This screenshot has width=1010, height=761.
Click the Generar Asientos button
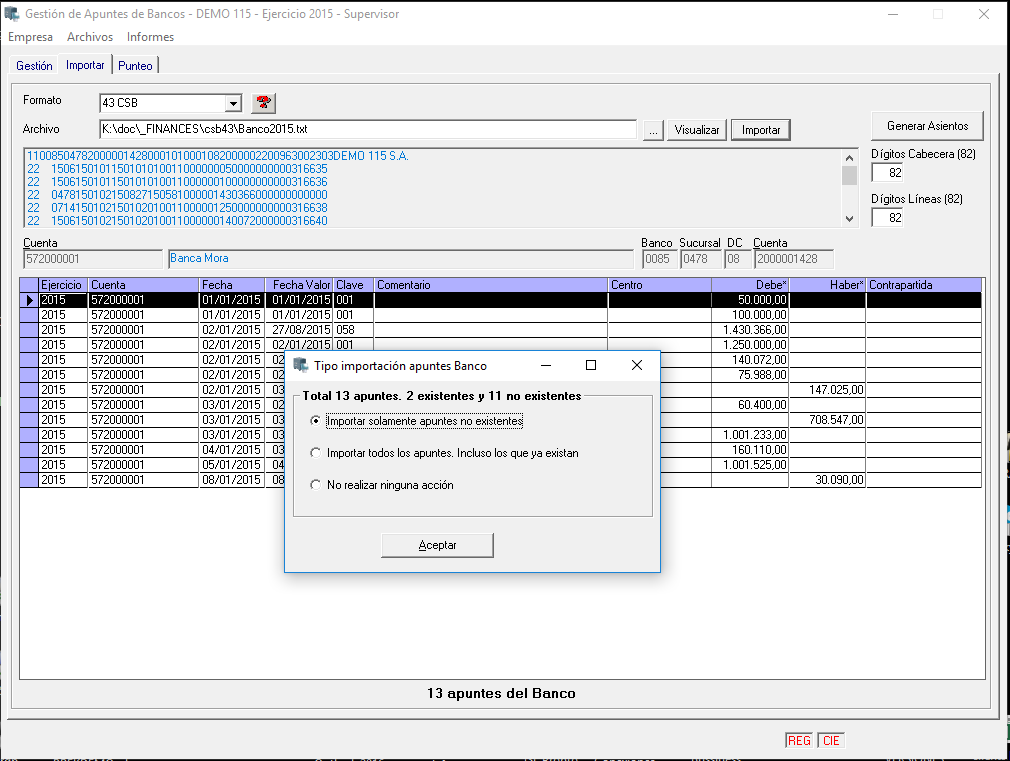click(927, 126)
